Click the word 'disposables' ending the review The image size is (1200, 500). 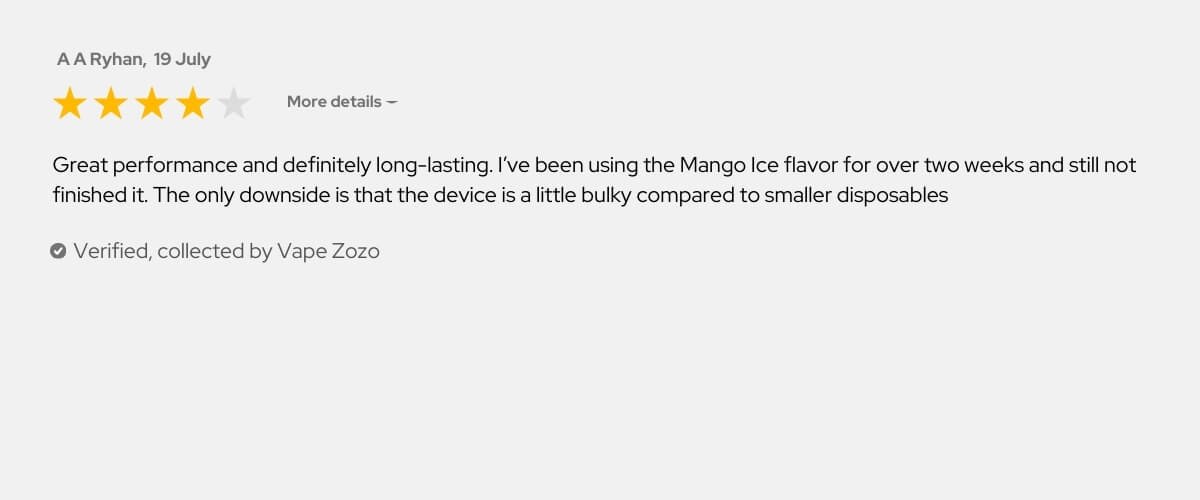pos(888,195)
